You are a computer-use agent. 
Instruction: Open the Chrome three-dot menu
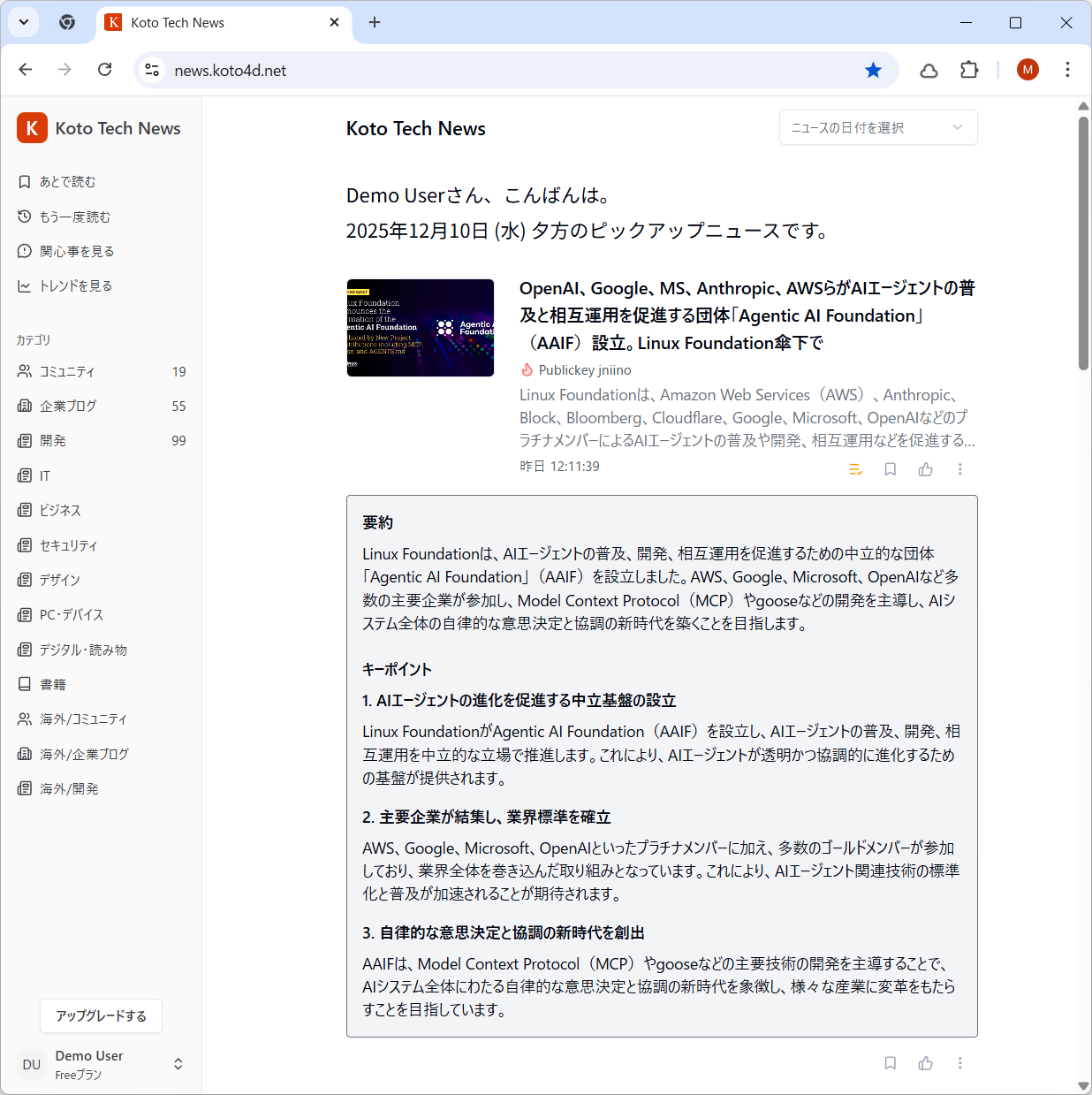(1067, 70)
